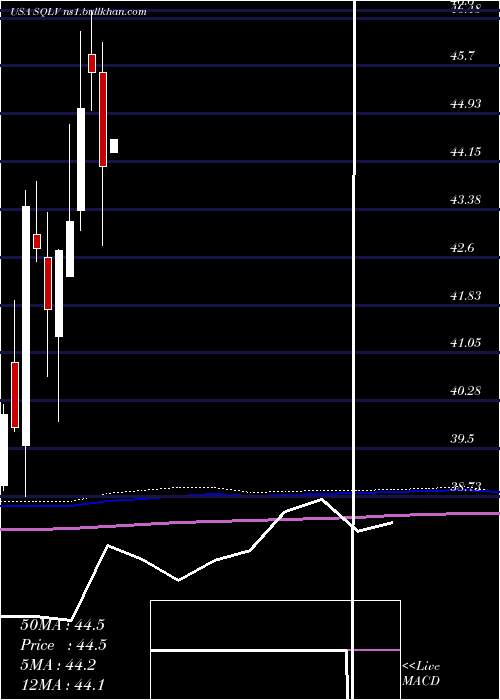Select the 40.28 price axis label
The width and height of the screenshot is (500, 700).
tap(466, 391)
